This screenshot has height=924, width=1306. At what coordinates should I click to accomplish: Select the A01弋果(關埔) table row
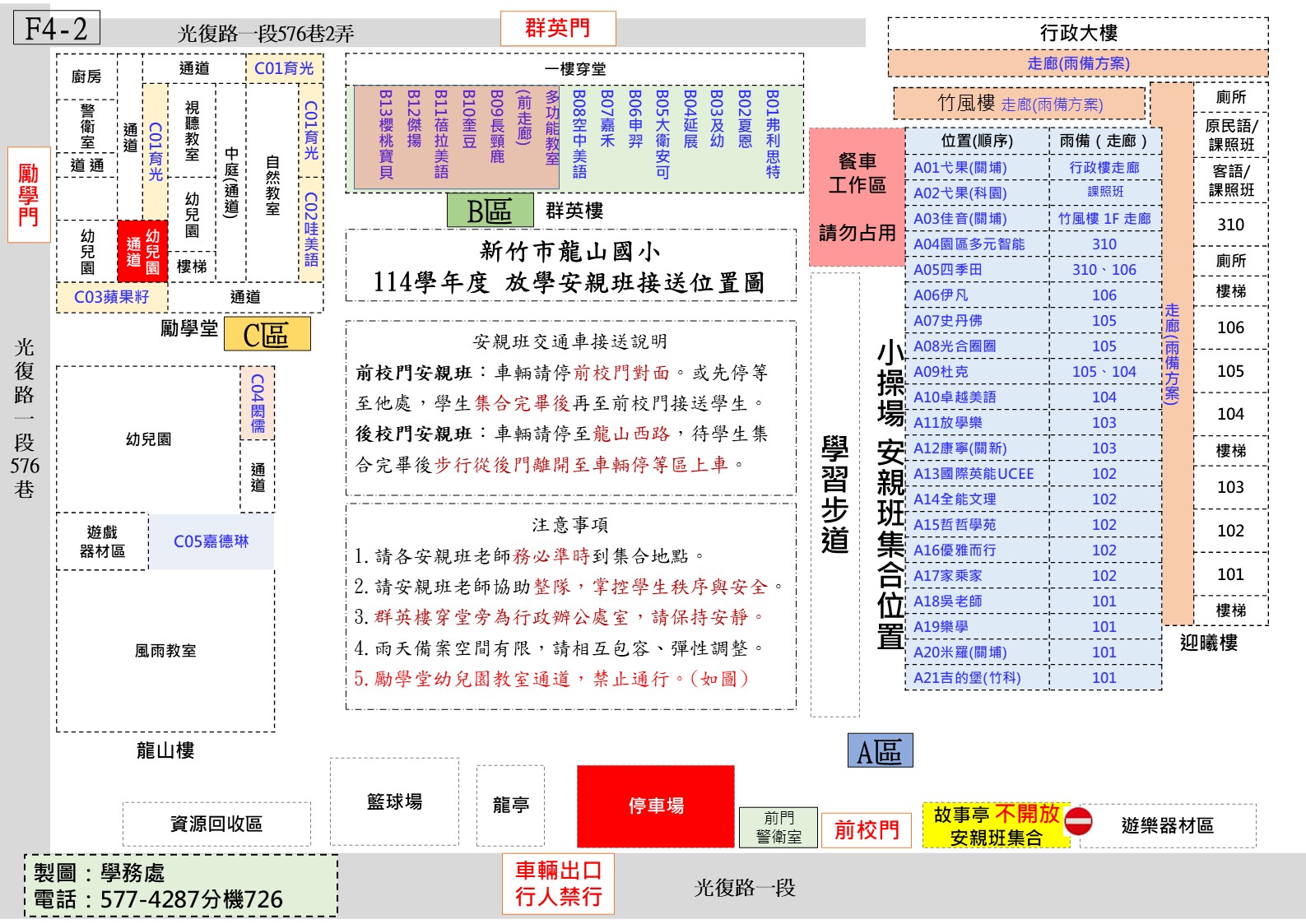pos(1033,168)
